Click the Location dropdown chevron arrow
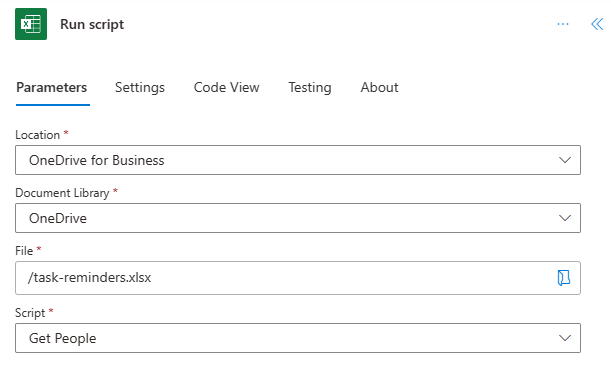611x366 pixels. tap(565, 160)
